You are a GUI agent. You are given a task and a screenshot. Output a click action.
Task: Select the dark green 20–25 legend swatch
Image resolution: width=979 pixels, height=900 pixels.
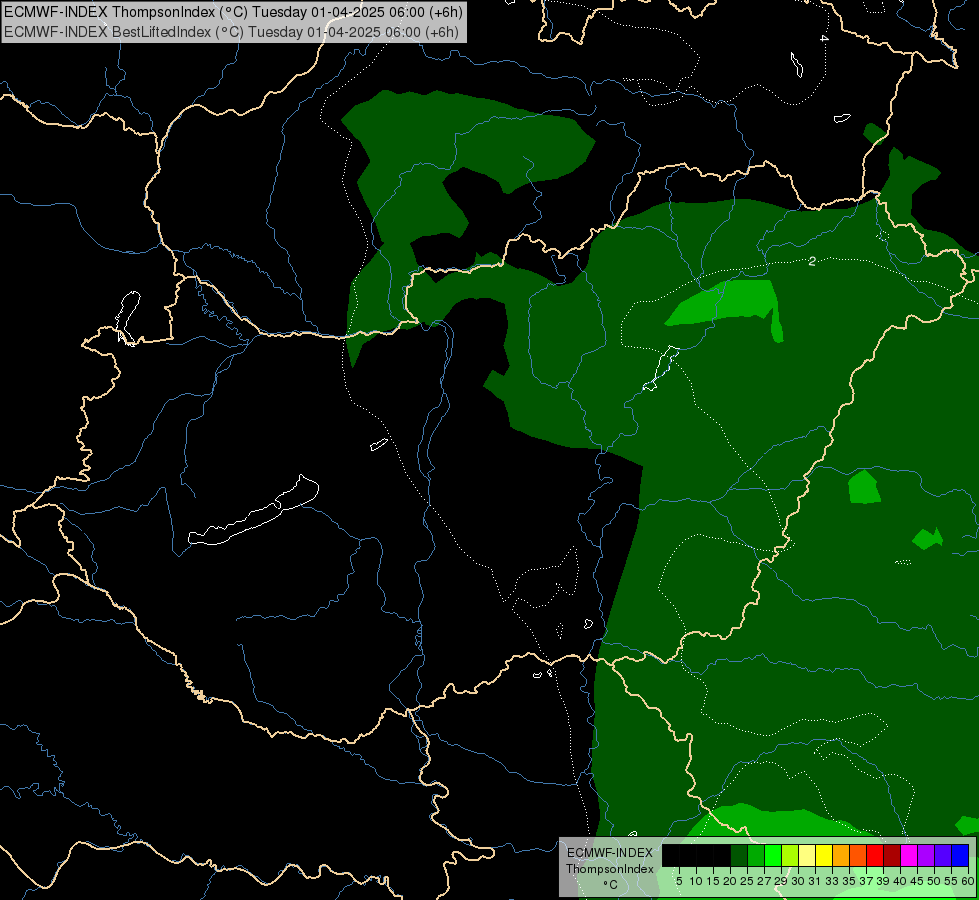coord(739,855)
